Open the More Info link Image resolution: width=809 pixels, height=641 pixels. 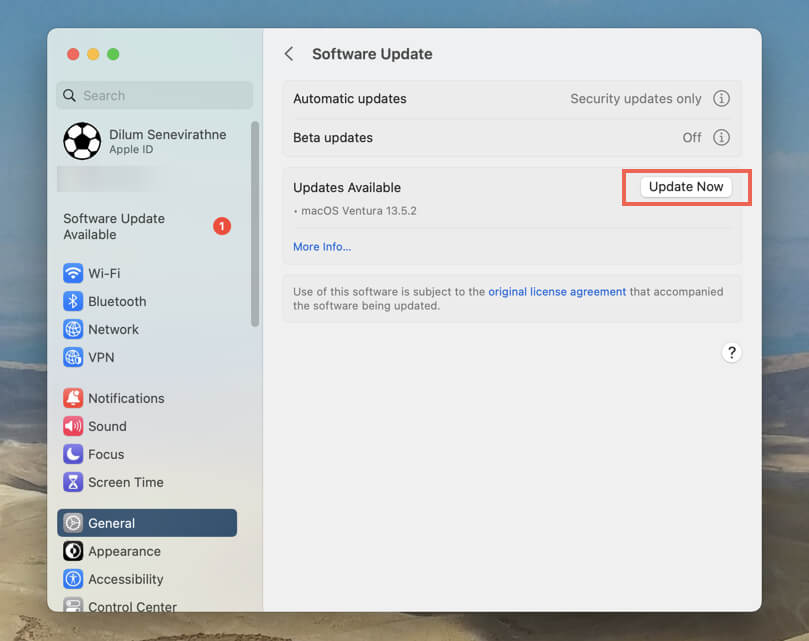(x=322, y=247)
